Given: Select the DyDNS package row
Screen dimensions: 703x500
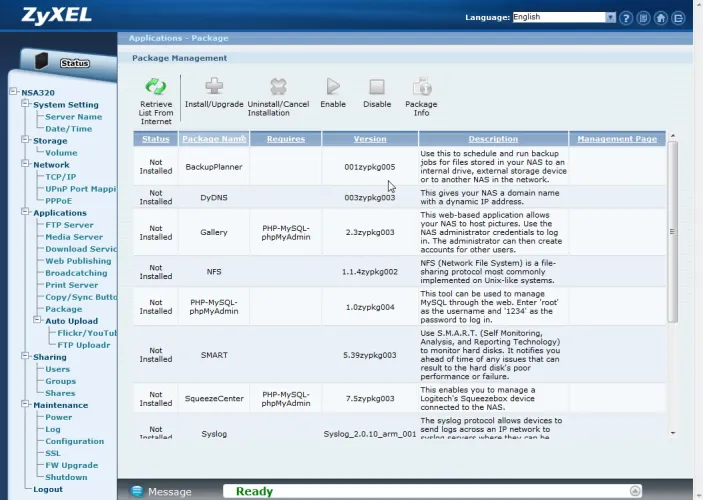Looking at the screenshot, I should (399, 197).
